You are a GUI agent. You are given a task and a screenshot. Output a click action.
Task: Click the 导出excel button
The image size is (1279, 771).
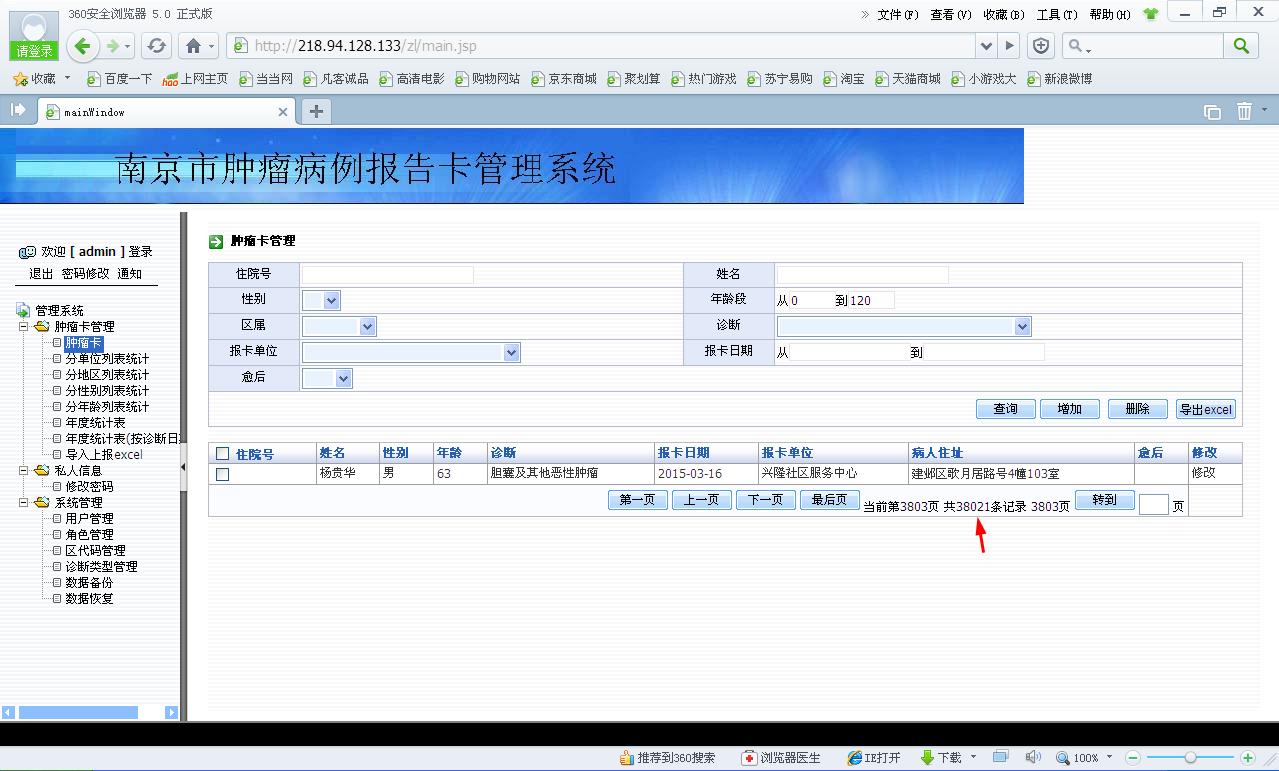(x=1205, y=409)
